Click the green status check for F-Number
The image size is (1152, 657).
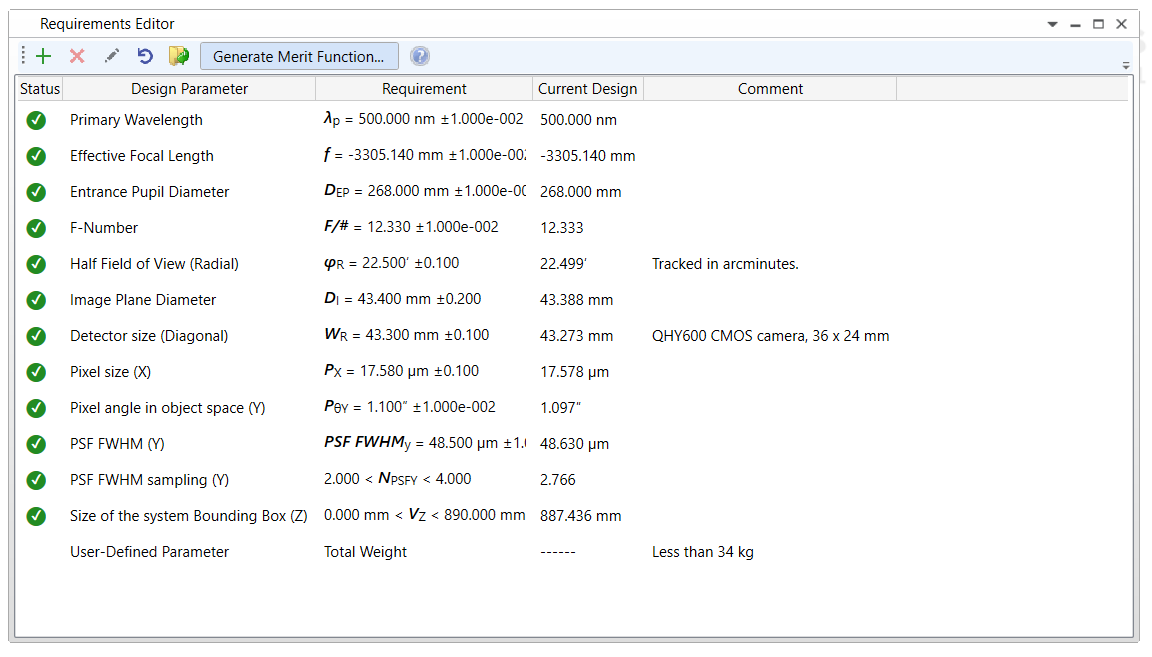[x=36, y=228]
